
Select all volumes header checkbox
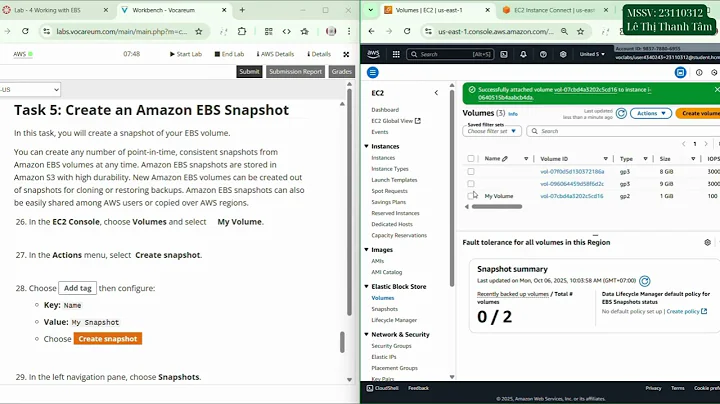(x=471, y=159)
